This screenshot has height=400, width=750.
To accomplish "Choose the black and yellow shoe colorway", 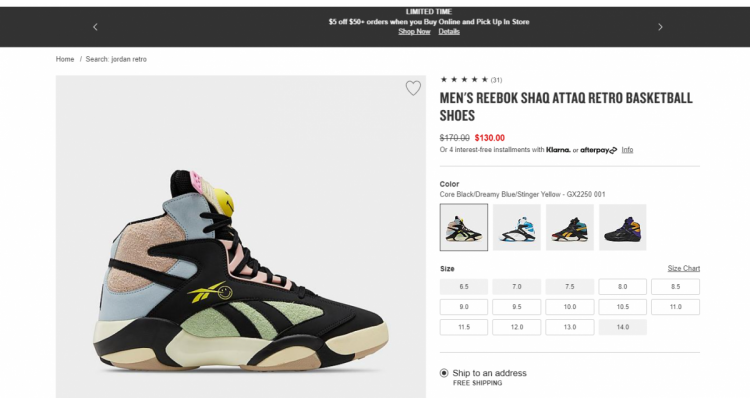I will click(x=570, y=227).
